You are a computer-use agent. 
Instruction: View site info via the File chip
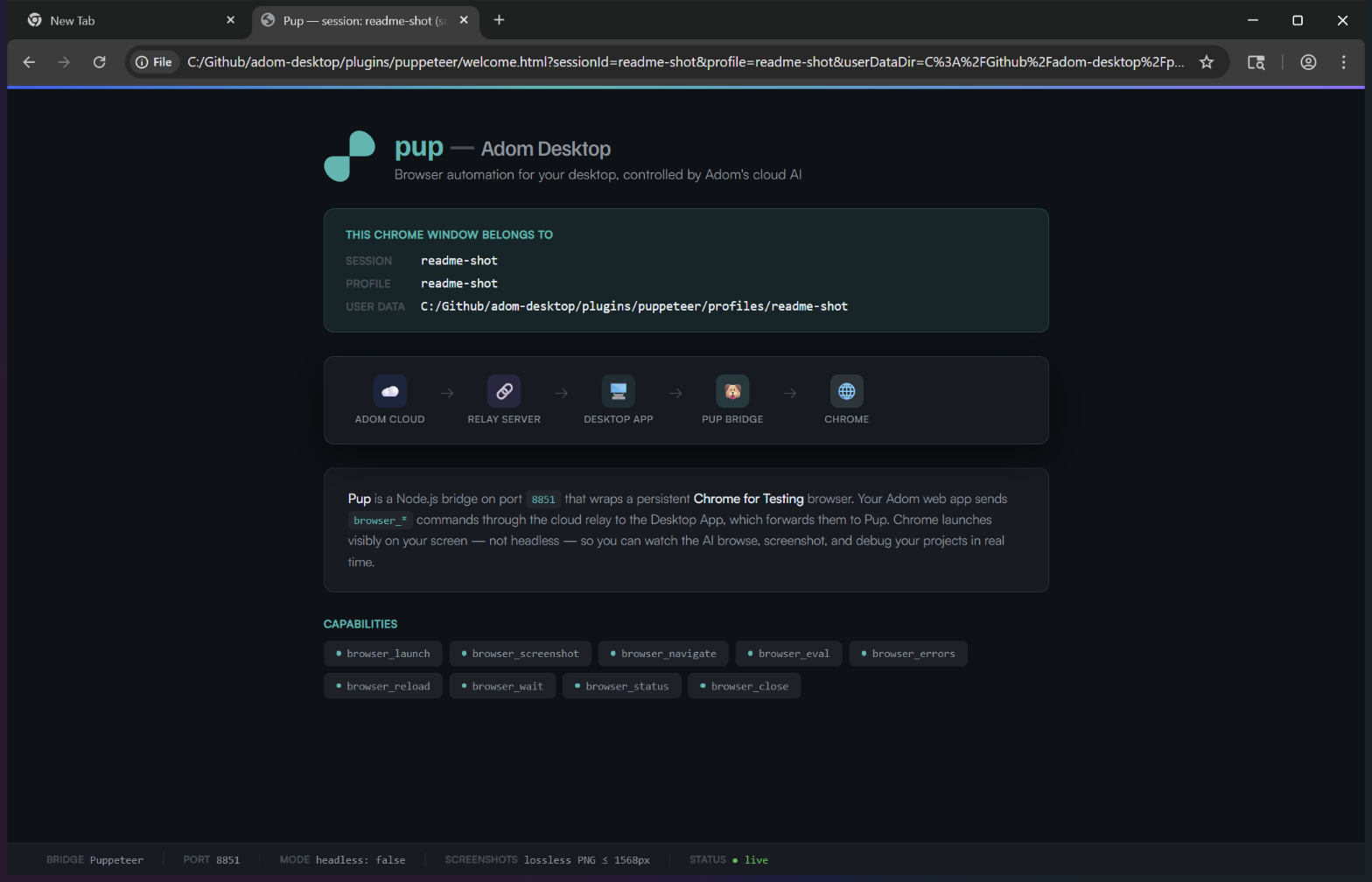pyautogui.click(x=154, y=62)
